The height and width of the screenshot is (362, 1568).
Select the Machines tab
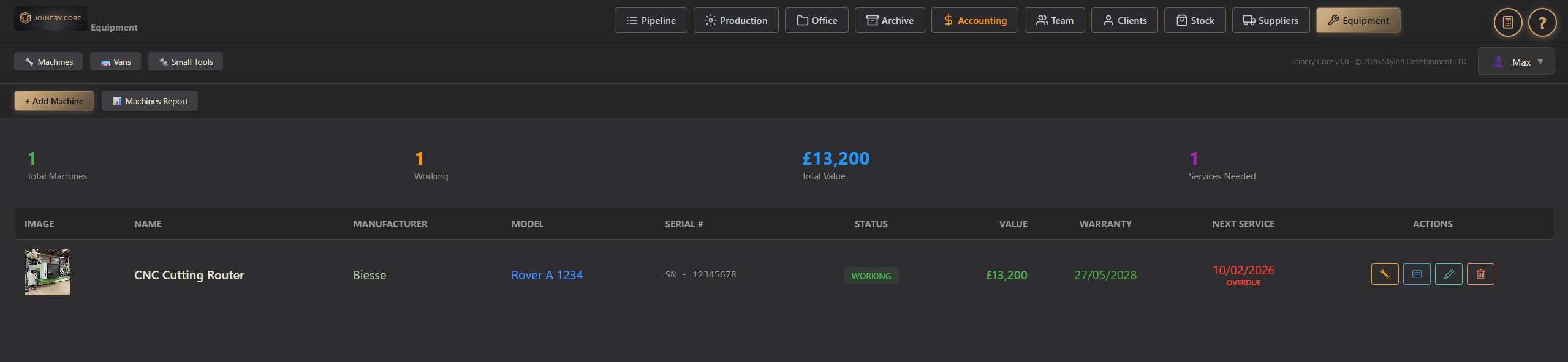coord(48,62)
